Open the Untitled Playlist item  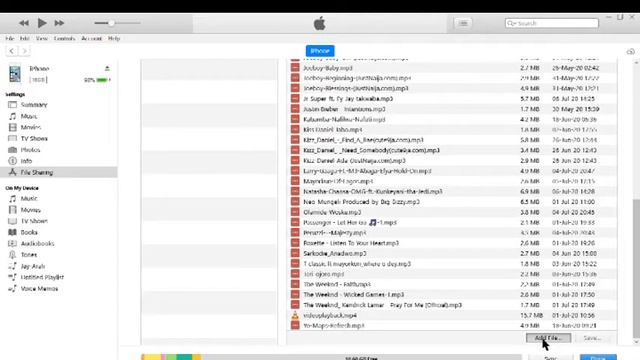[42, 277]
